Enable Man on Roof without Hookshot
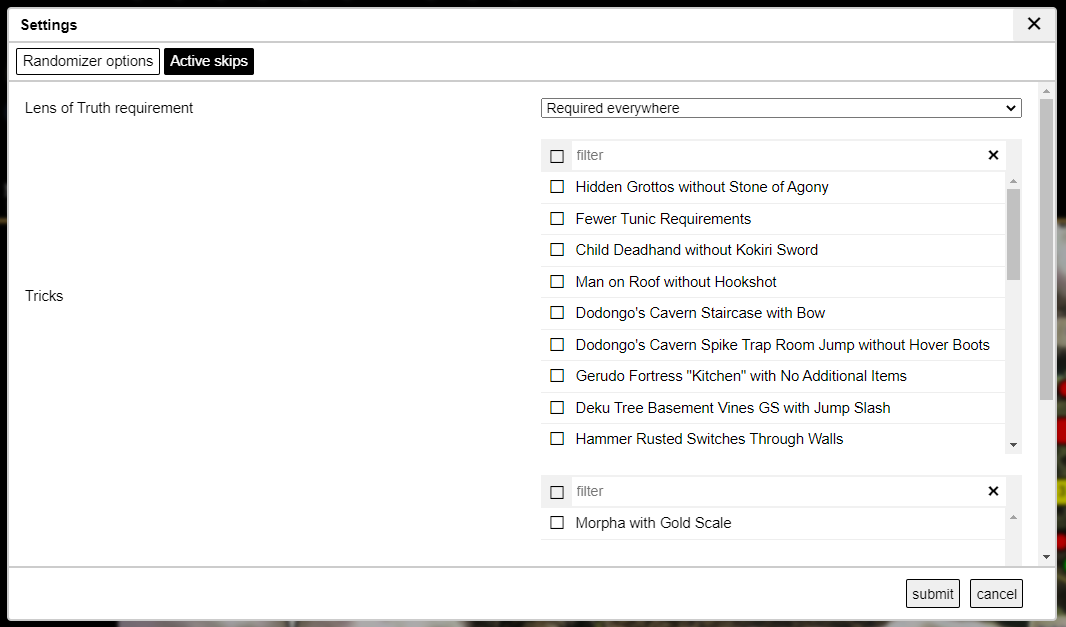Screen dimensions: 1066x627 coord(557,282)
